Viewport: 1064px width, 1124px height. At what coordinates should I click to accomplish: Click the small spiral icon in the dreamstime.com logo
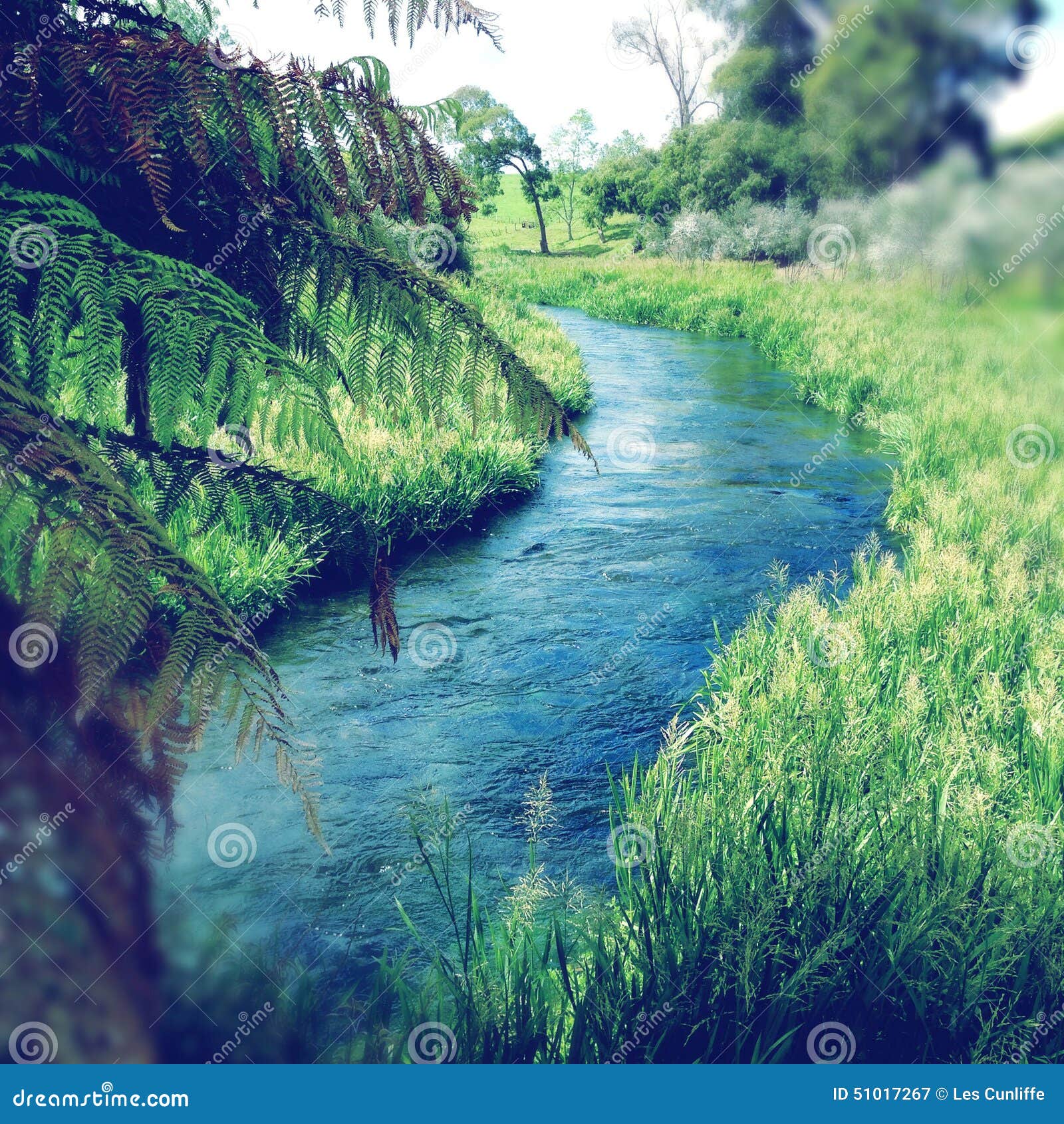[x=107, y=1087]
